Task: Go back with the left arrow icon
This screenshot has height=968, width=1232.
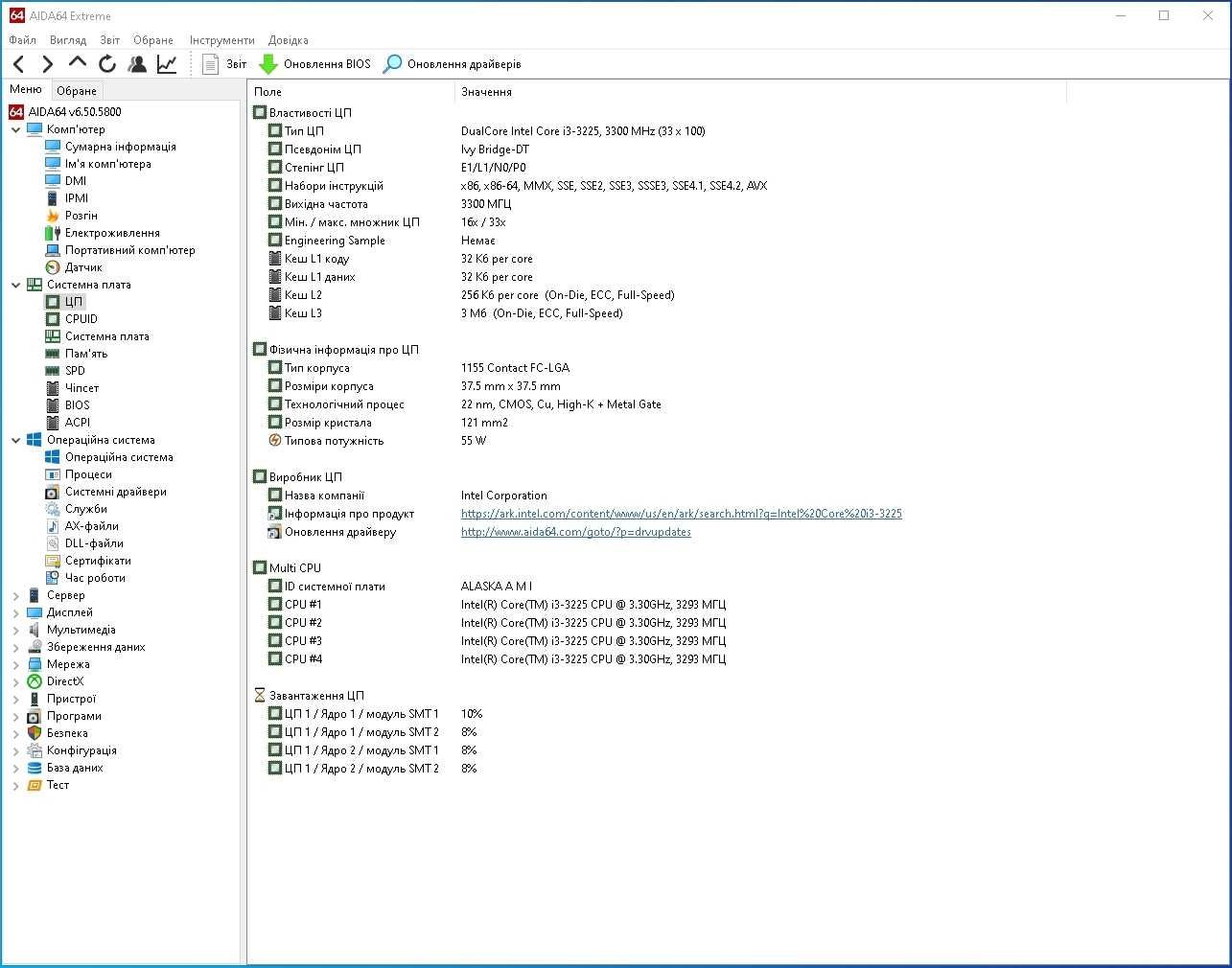Action: 19,64
